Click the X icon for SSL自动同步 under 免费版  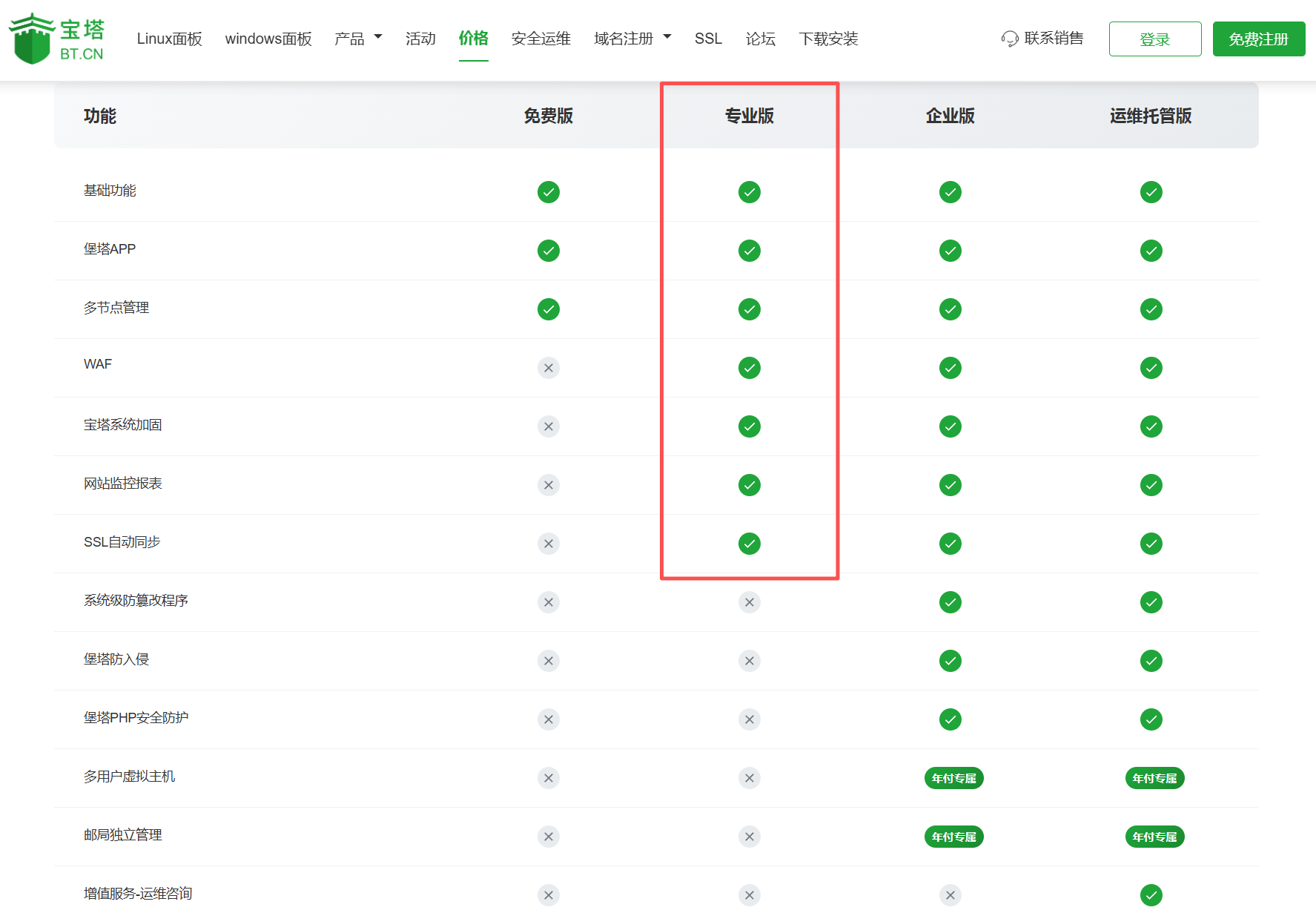click(x=549, y=544)
